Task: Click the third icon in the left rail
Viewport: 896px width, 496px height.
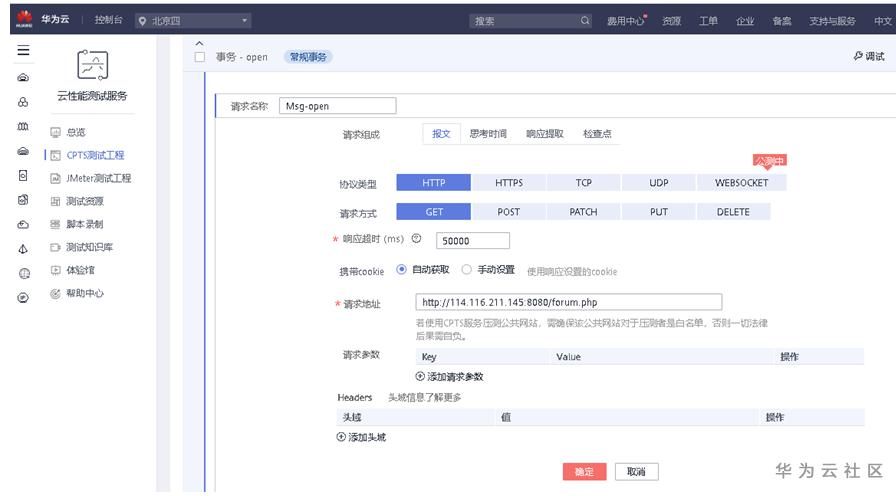Action: coord(23,126)
